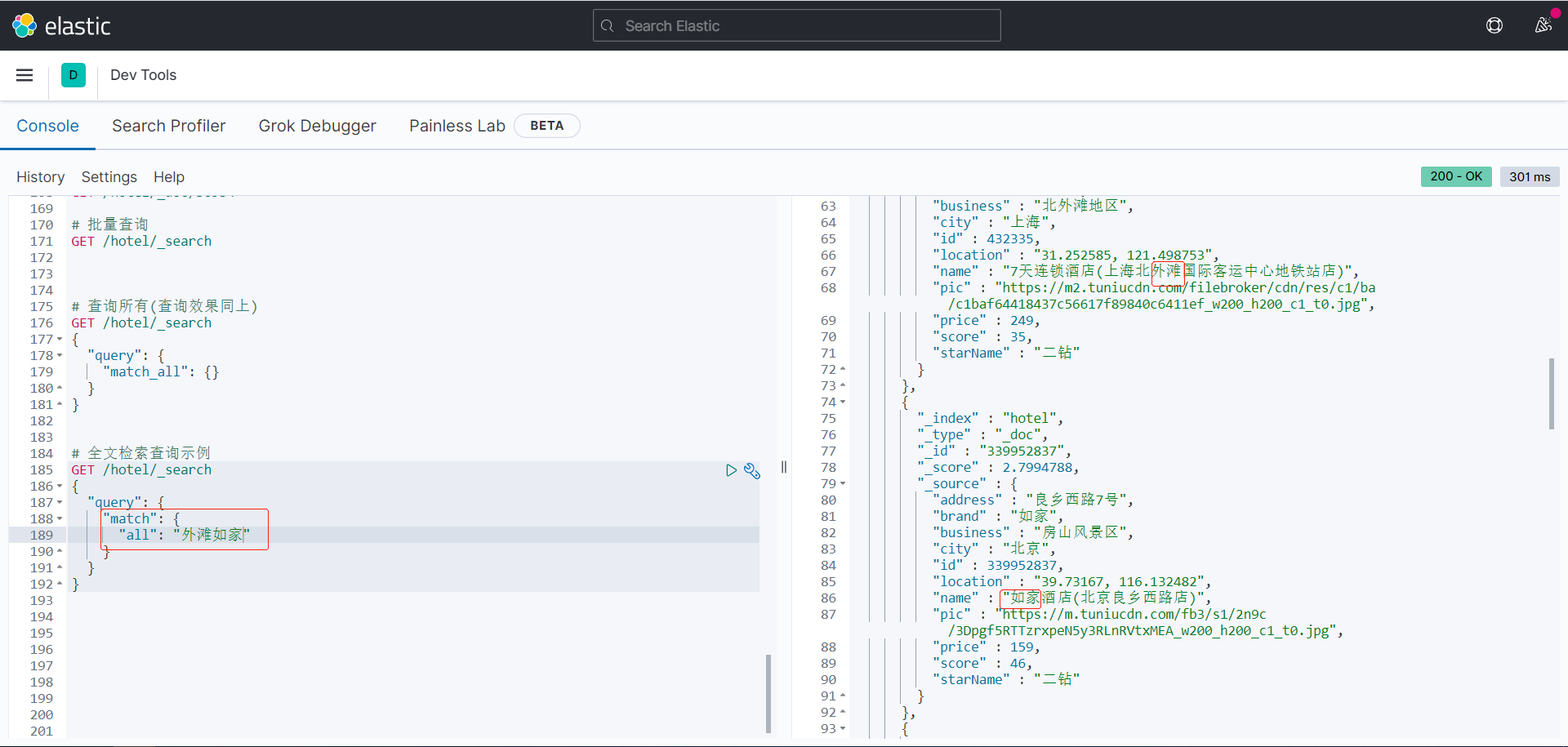
Task: Focus the Search Elastic input field
Action: click(x=808, y=26)
